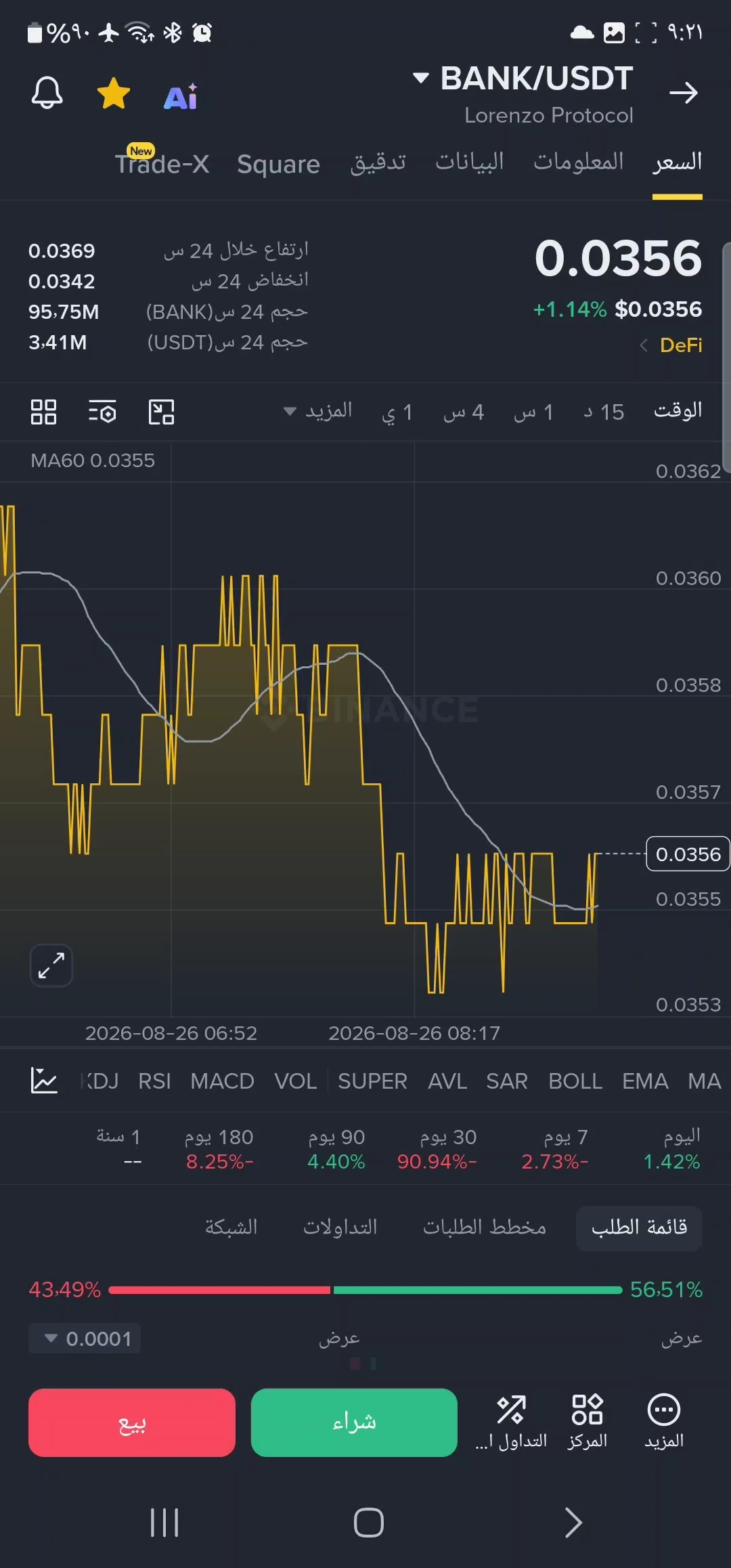Tap the 90 يوم 4.40% value
731x1568 pixels.
[336, 1162]
